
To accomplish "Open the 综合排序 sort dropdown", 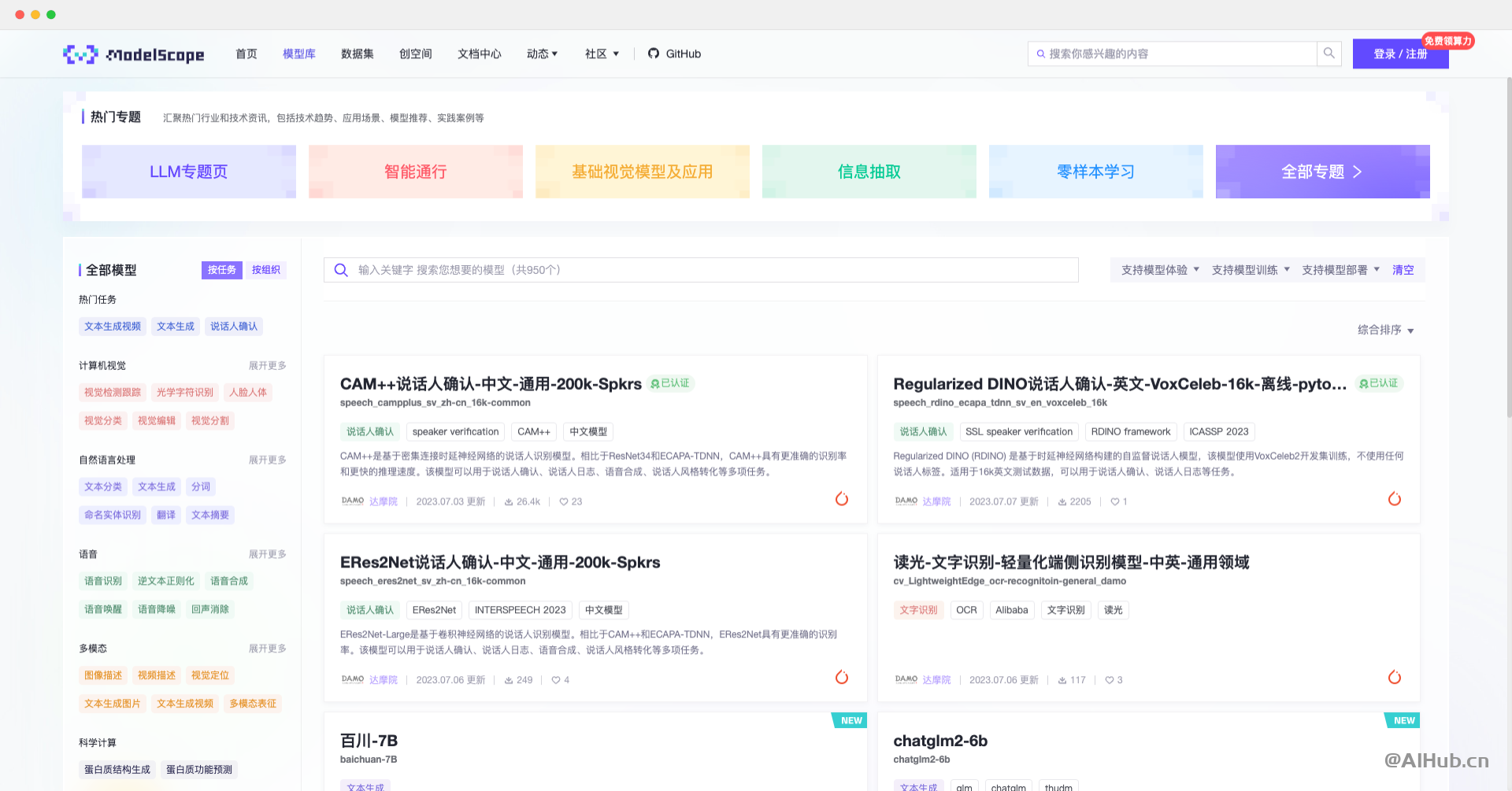I will pos(1385,331).
